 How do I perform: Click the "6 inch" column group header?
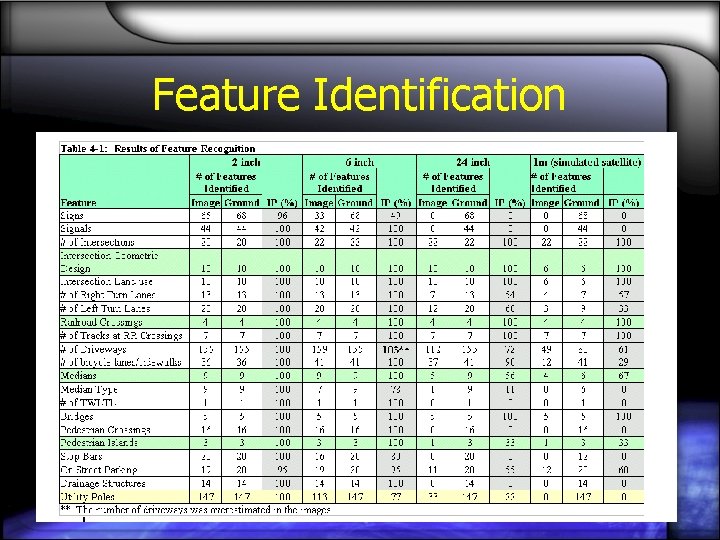point(360,162)
